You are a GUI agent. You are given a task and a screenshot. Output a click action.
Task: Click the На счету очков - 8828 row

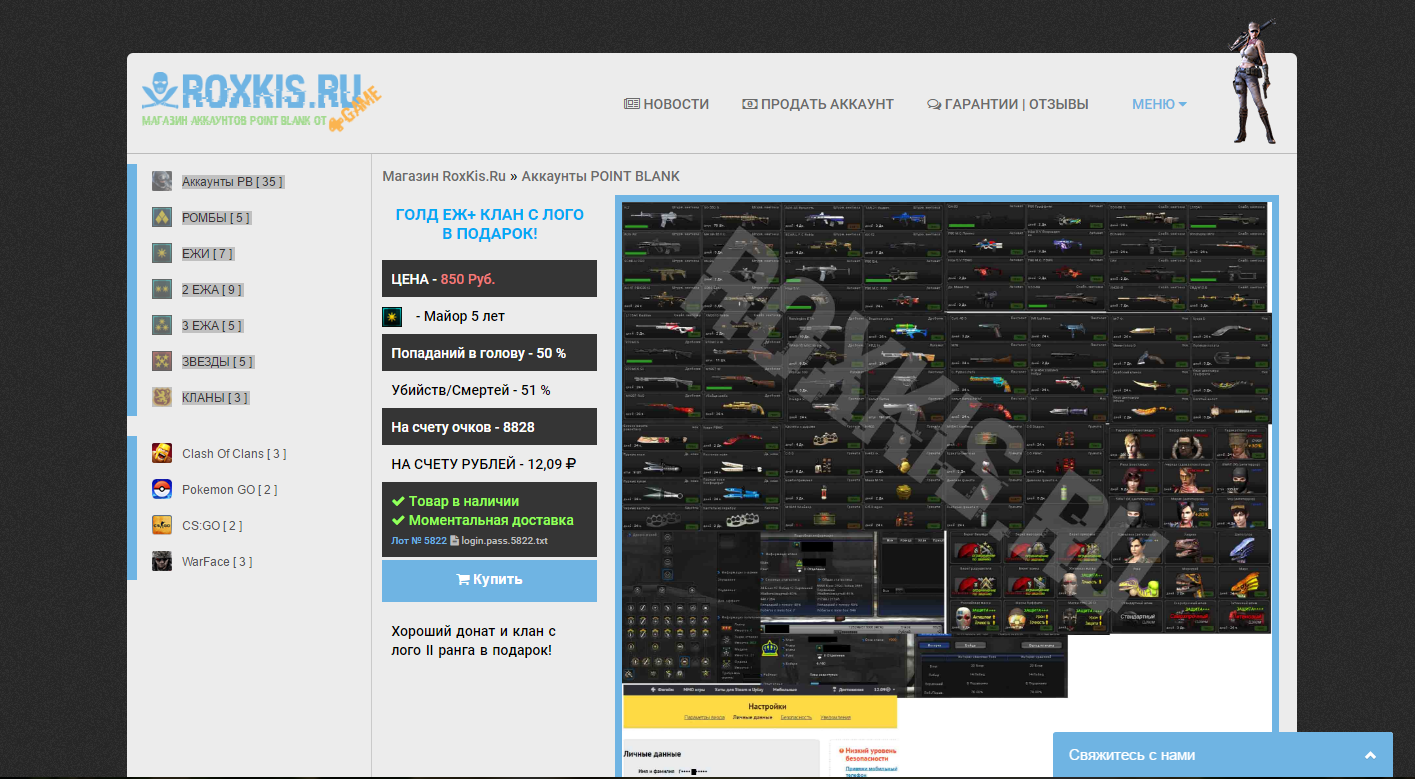pos(489,427)
